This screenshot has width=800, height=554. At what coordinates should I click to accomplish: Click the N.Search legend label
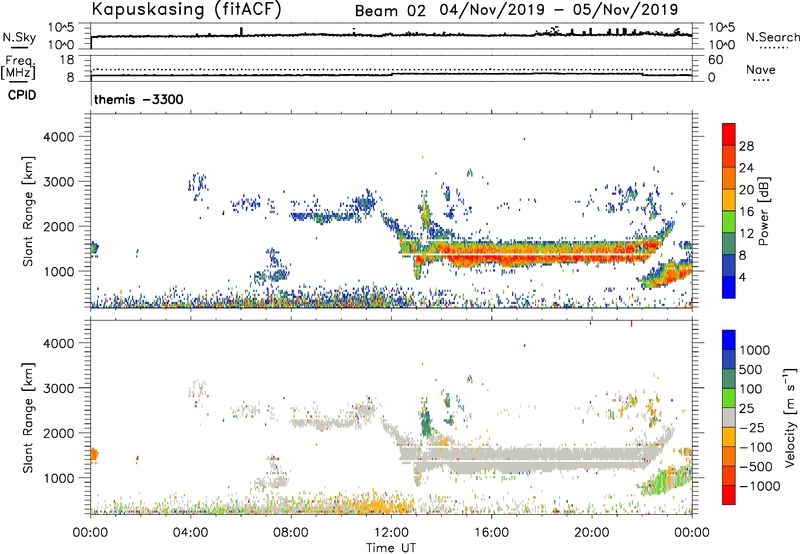[772, 37]
